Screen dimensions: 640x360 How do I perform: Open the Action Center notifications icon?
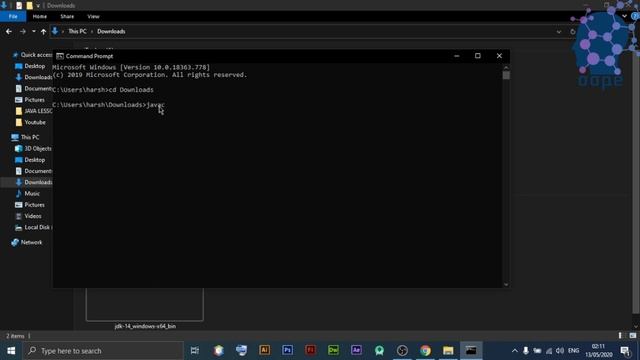pos(625,351)
